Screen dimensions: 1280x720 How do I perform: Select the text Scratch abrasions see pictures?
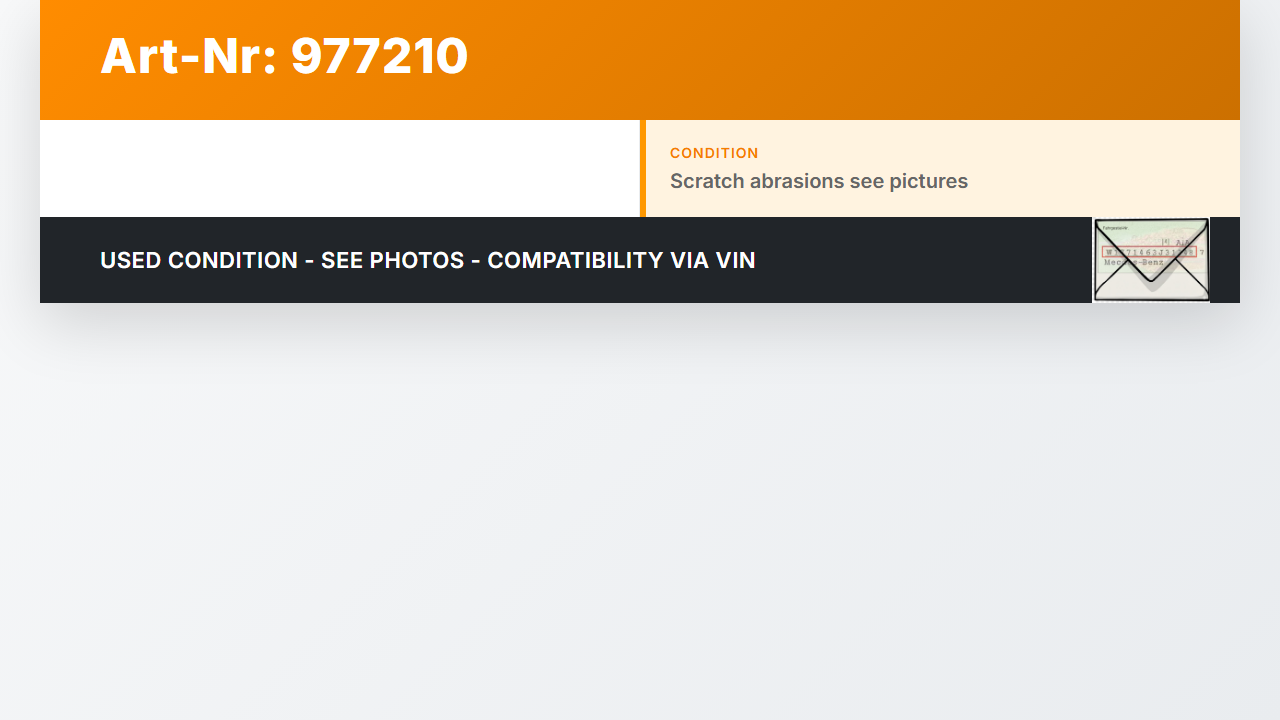coord(819,181)
